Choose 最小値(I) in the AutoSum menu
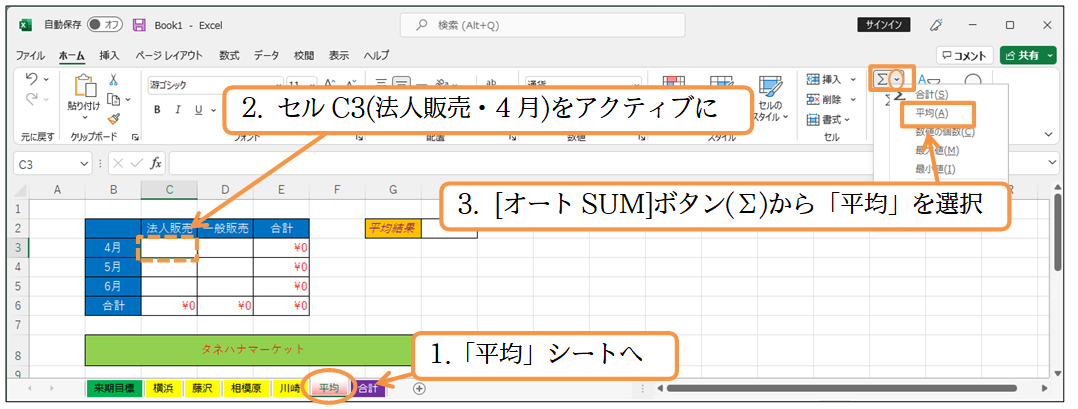This screenshot has height=409, width=1078. (x=936, y=168)
